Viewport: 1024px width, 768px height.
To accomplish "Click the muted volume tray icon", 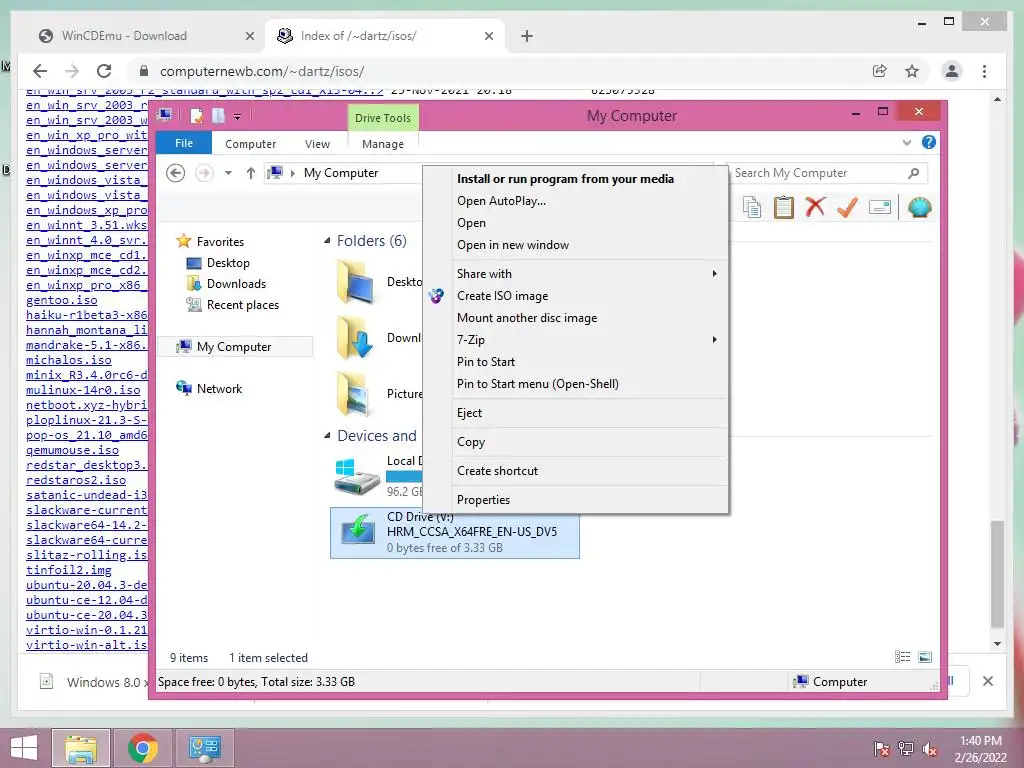I will 930,749.
